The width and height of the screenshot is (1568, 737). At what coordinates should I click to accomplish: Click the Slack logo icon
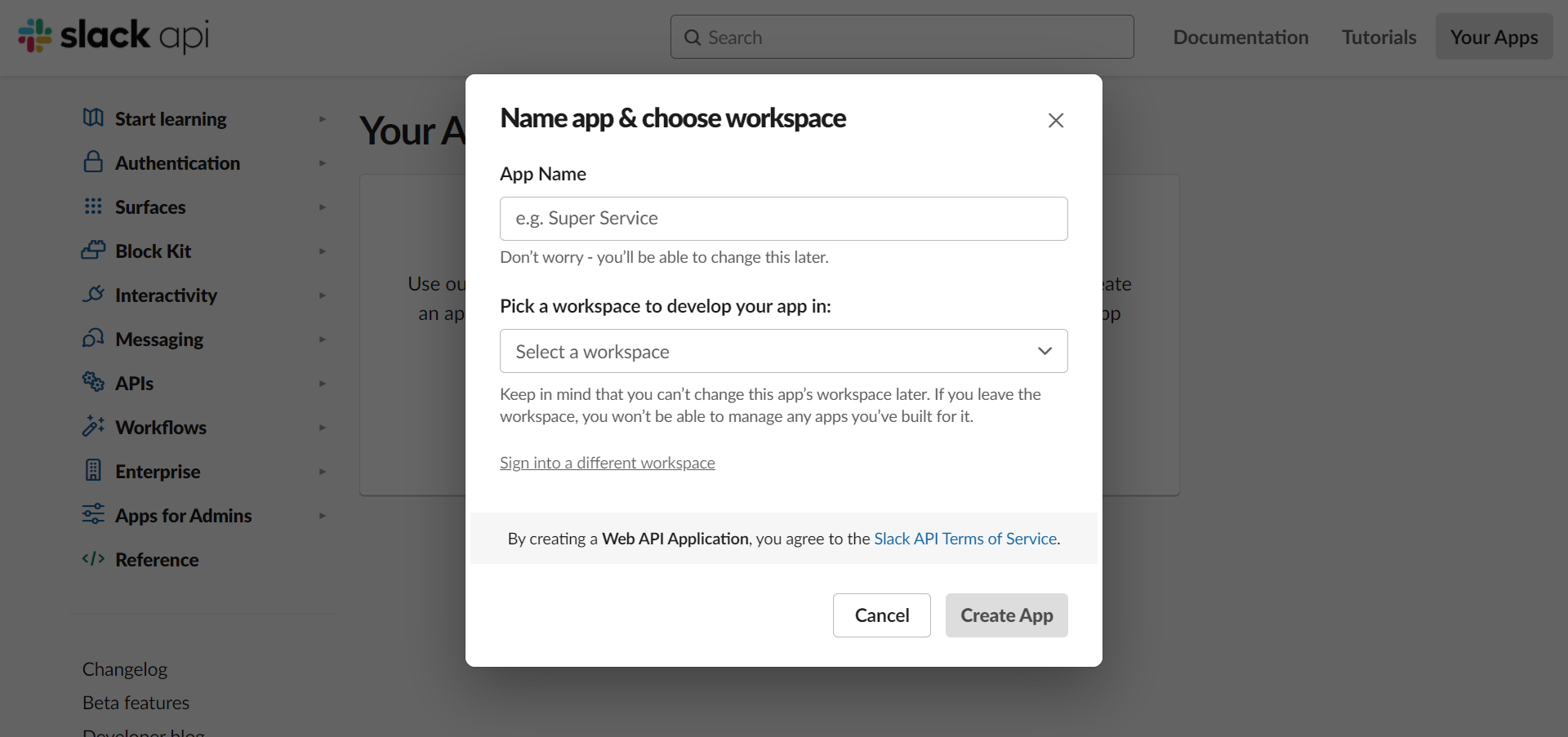point(35,35)
